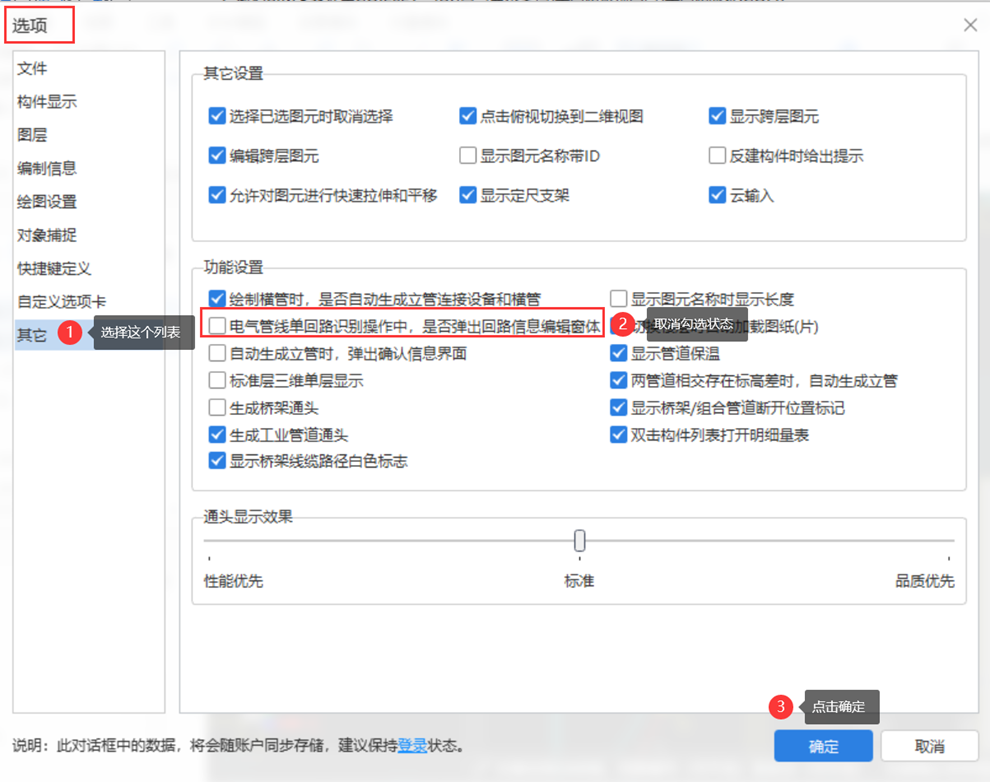This screenshot has height=782, width=990.
Task: Select 其它 in the options list
Action: click(32, 335)
